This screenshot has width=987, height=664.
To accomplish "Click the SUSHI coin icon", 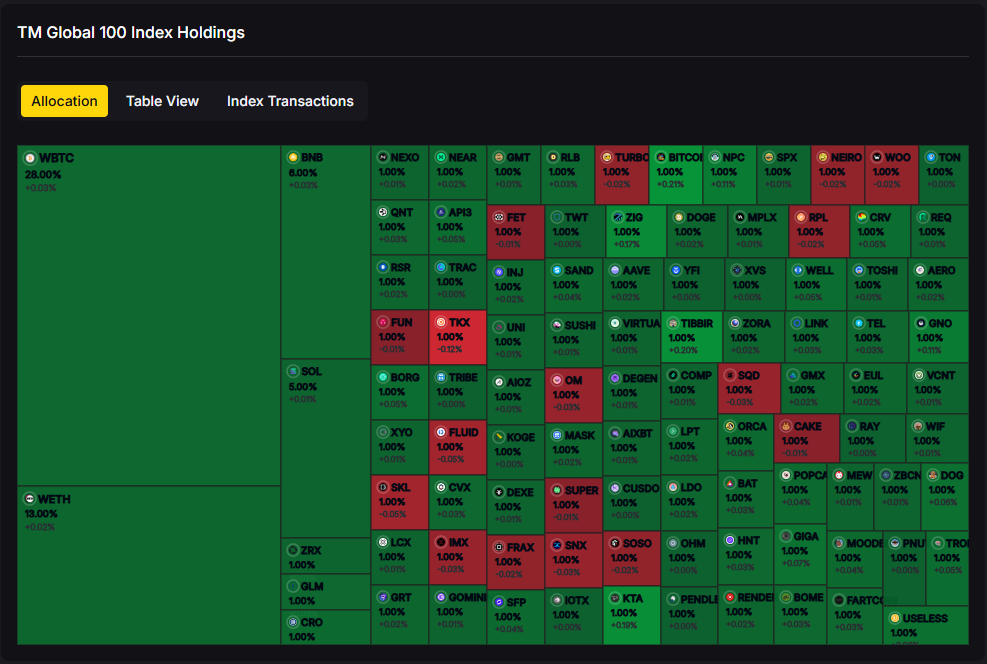I will (x=557, y=325).
